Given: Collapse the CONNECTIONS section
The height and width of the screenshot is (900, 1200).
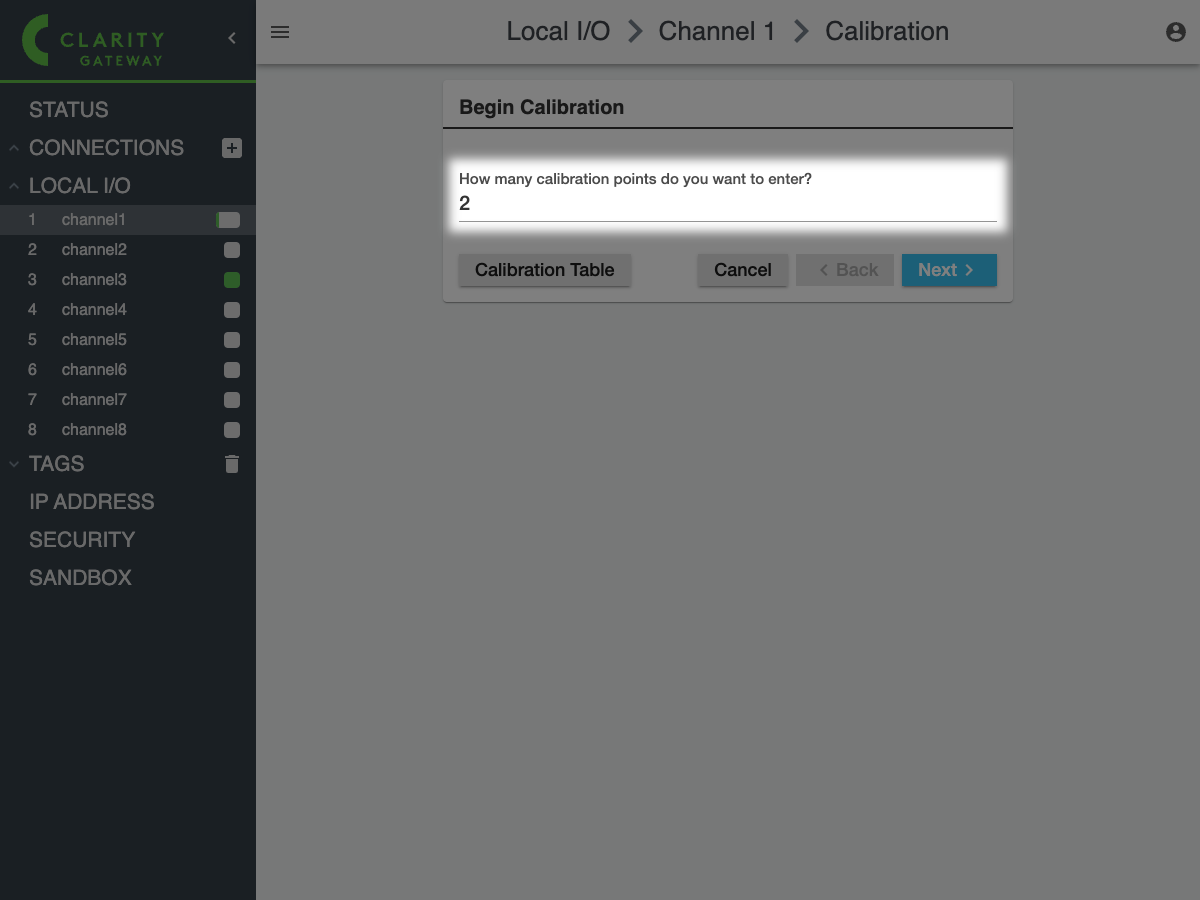Looking at the screenshot, I should 14,148.
